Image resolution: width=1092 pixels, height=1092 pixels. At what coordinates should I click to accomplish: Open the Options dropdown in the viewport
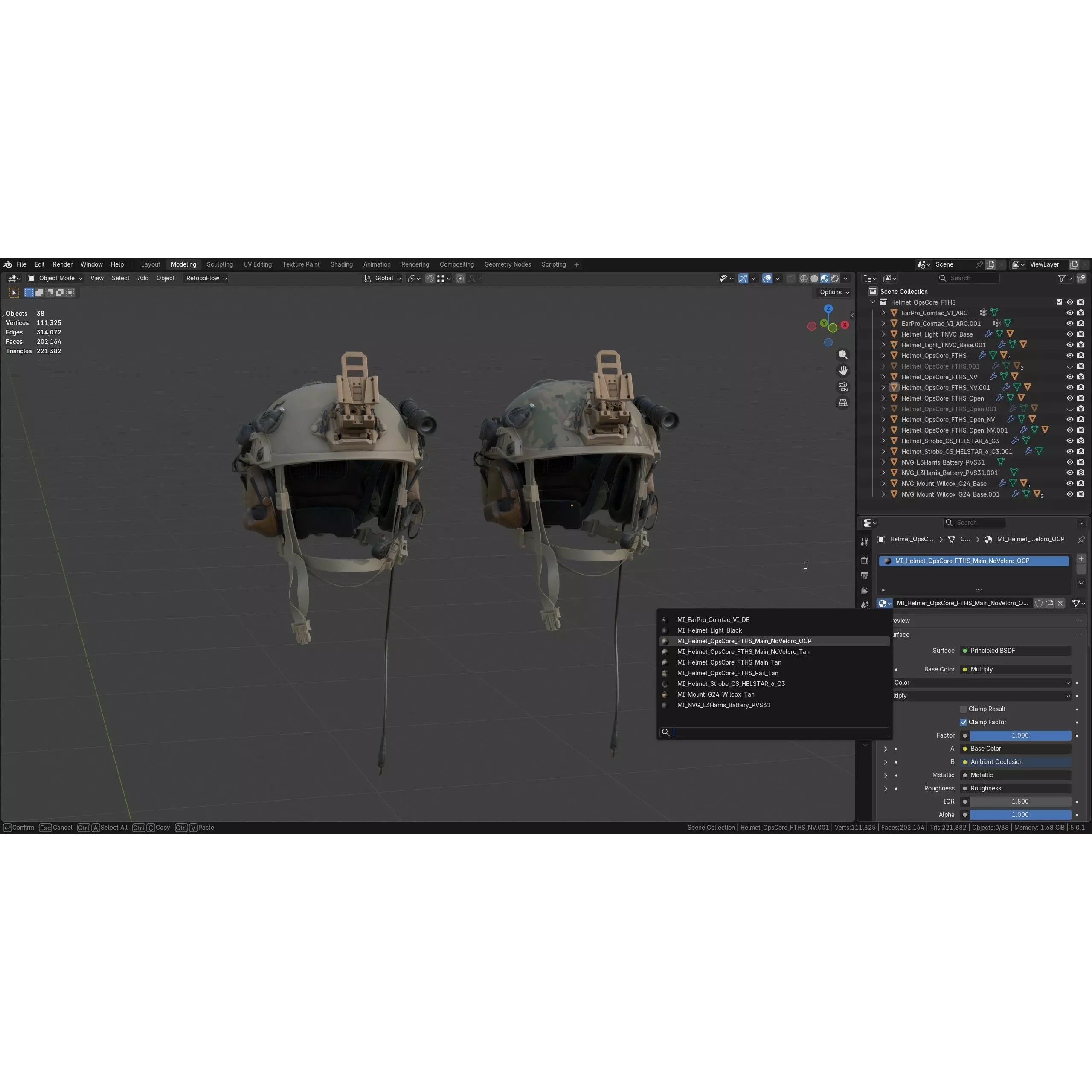pyautogui.click(x=833, y=292)
